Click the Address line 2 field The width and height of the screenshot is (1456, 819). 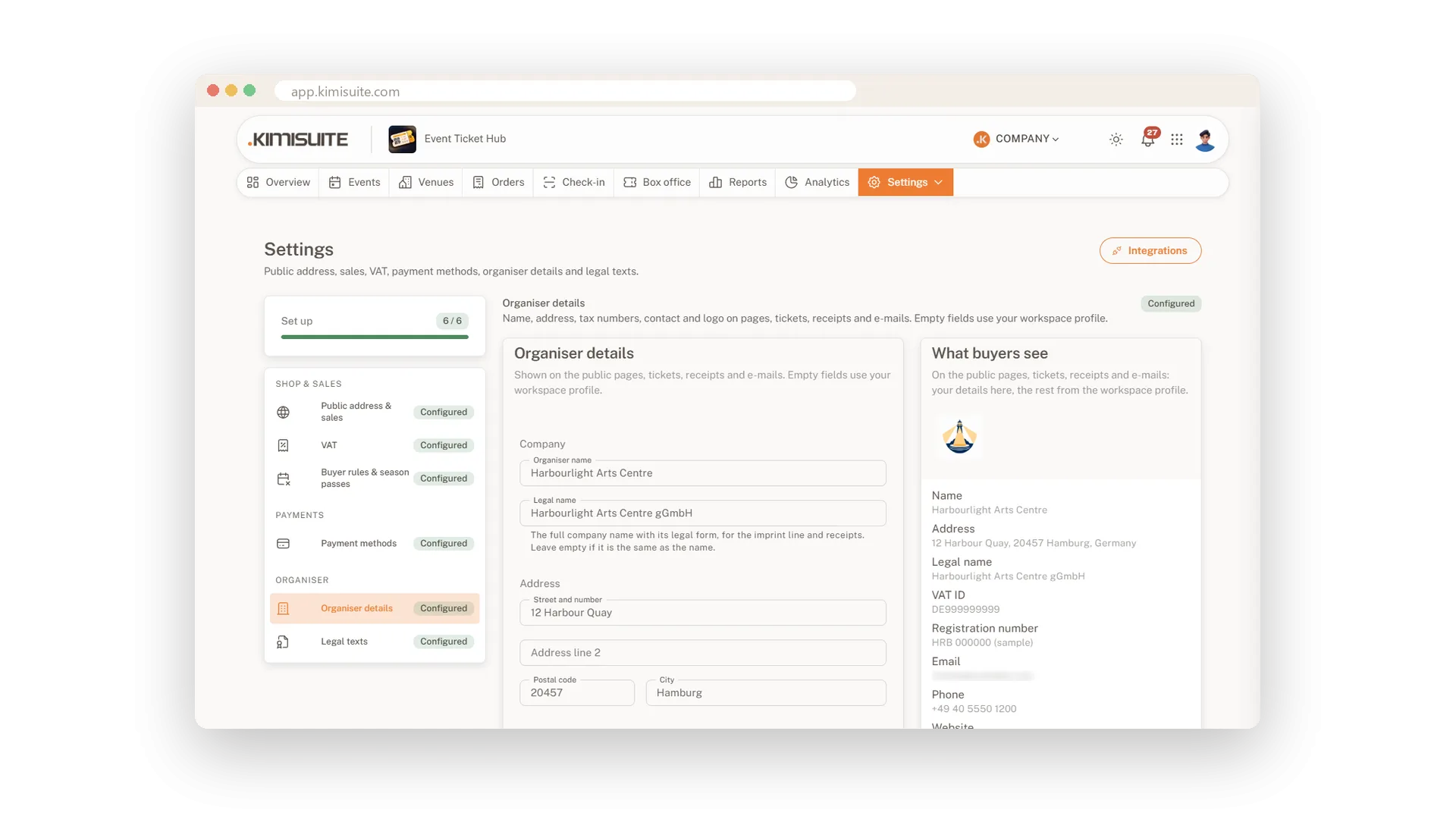point(703,653)
